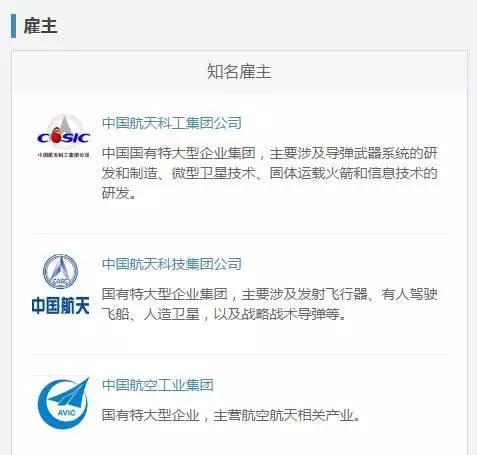
Task: Open the 中国航天科工集团公司 link
Action: click(x=172, y=123)
